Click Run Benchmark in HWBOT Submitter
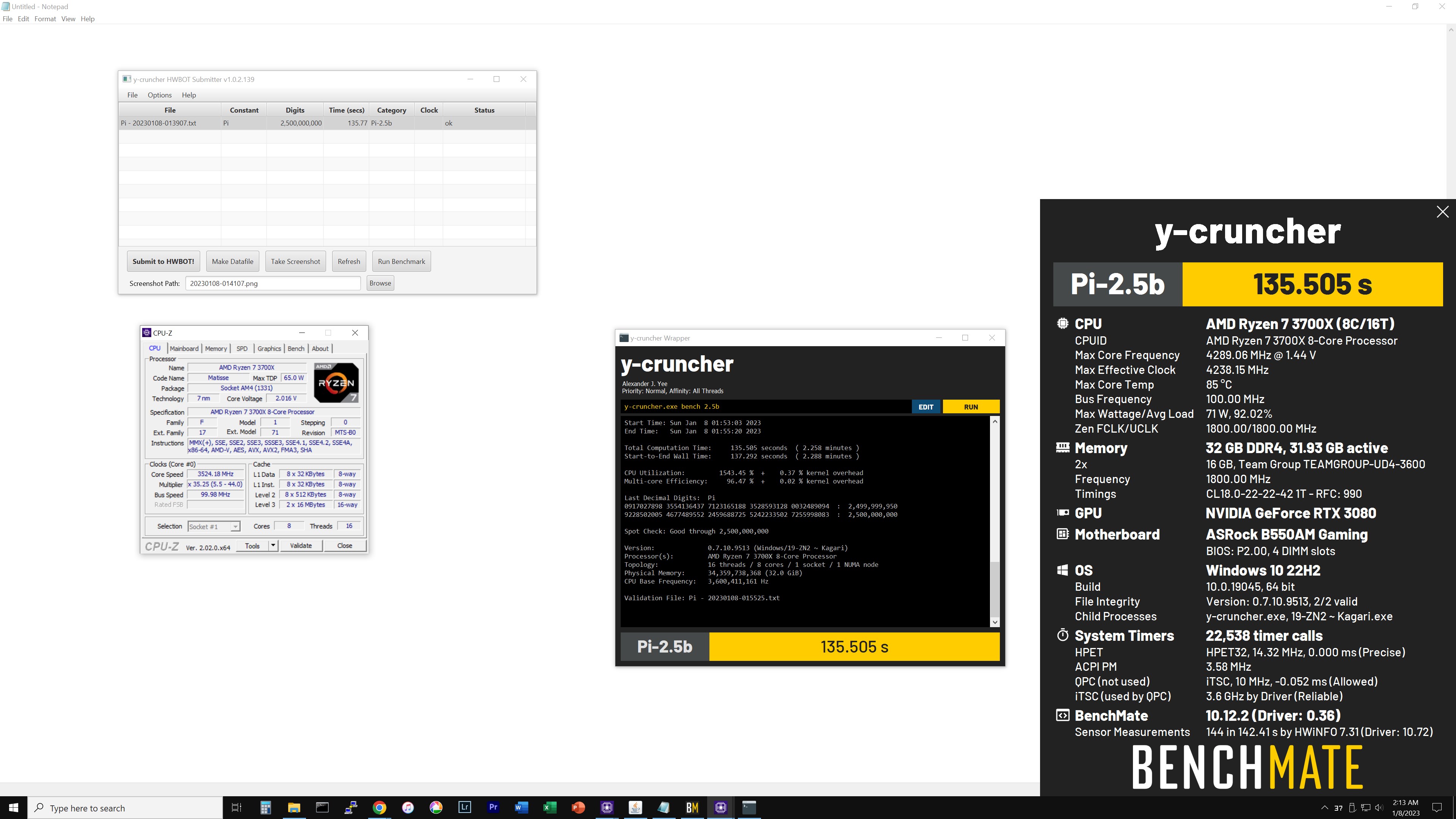 [x=401, y=261]
